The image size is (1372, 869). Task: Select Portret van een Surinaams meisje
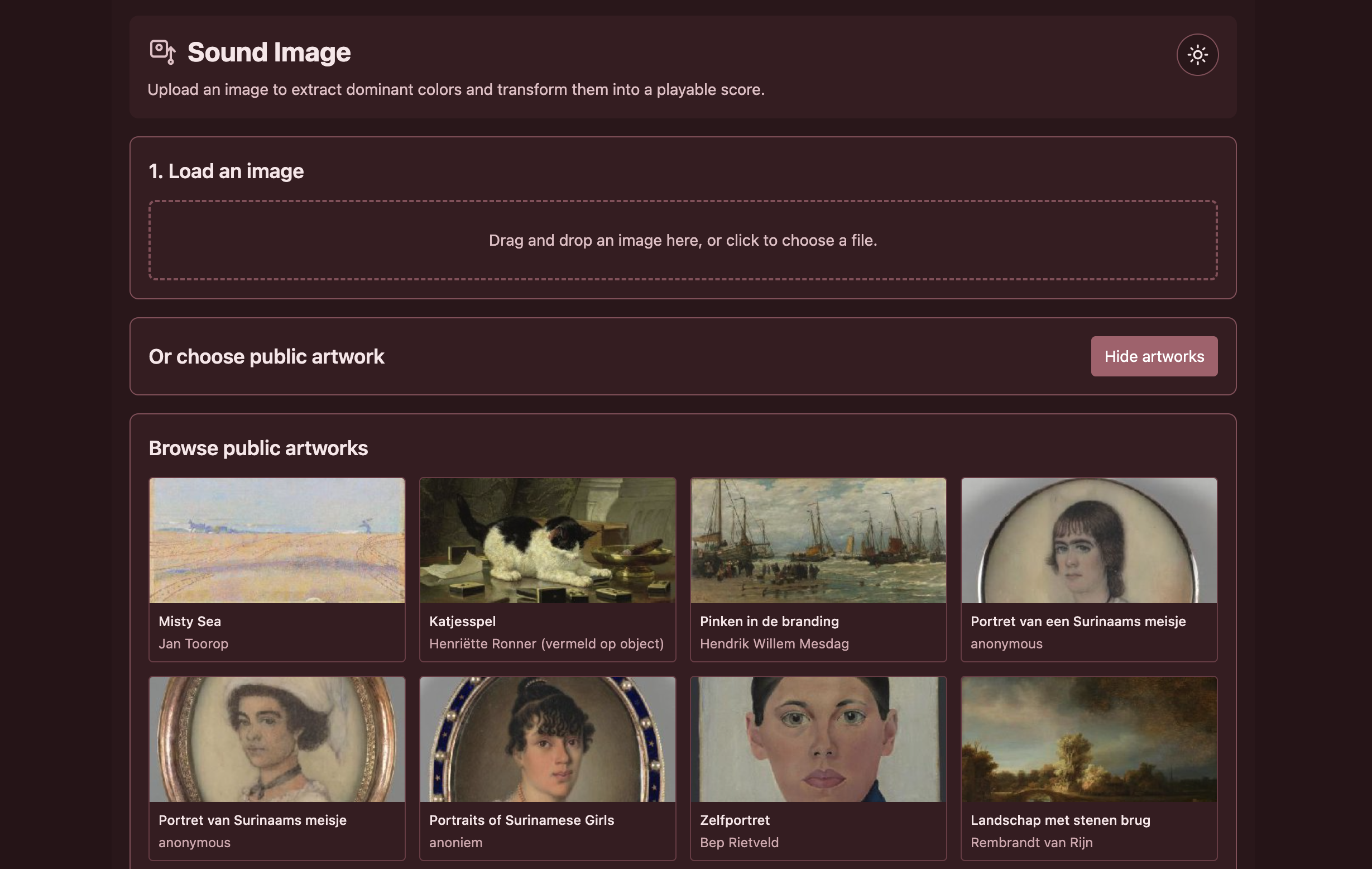[1088, 539]
